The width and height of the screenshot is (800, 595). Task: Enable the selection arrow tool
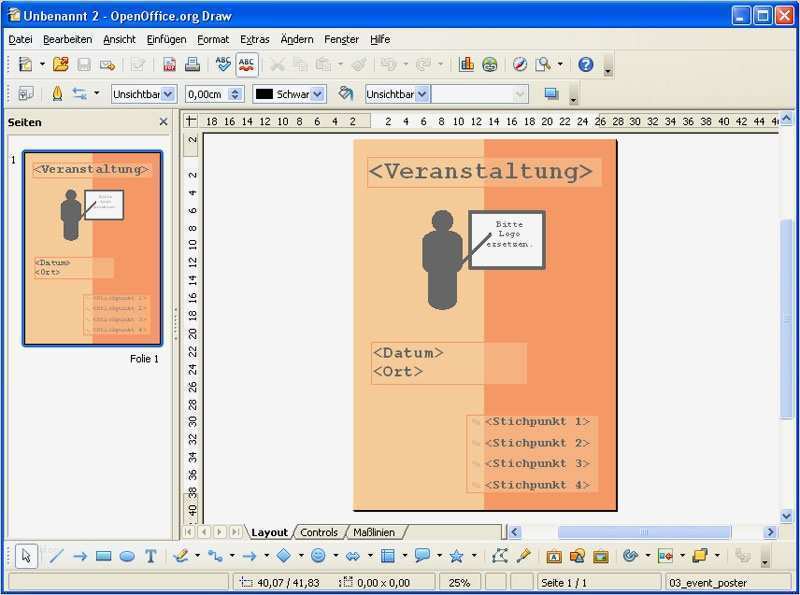(x=24, y=557)
